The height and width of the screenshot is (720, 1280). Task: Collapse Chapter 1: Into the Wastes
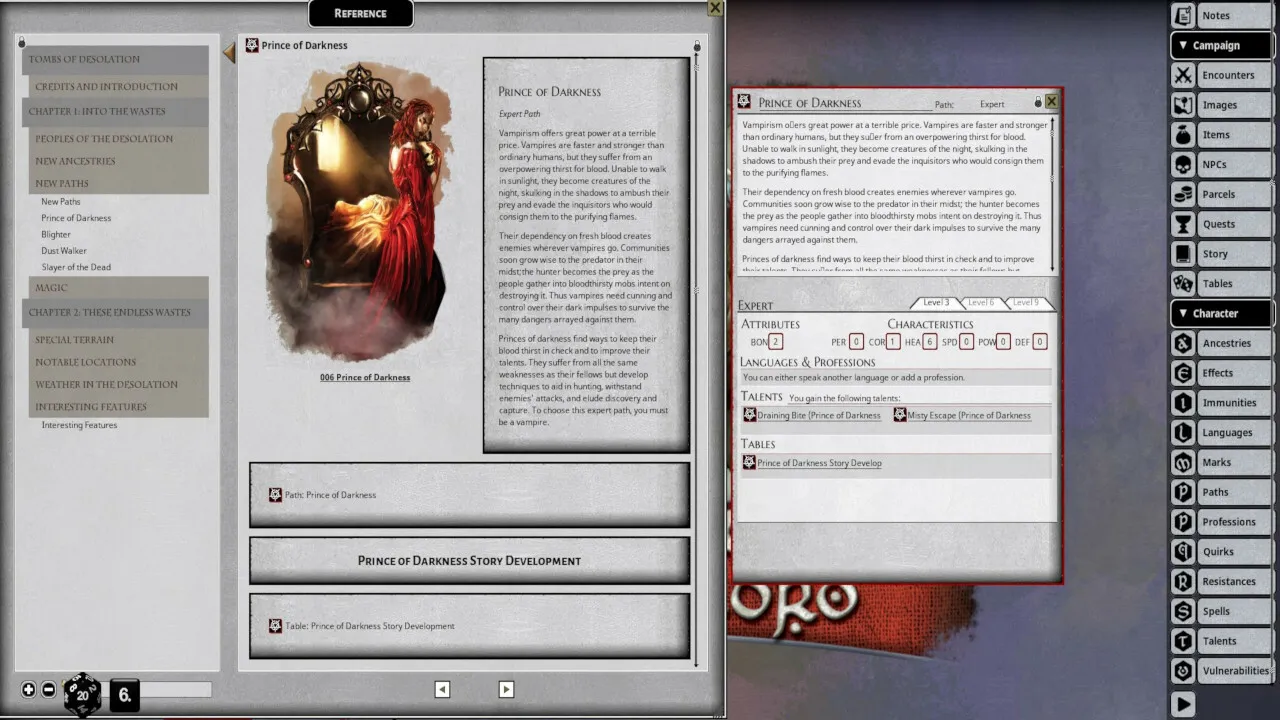[115, 112]
